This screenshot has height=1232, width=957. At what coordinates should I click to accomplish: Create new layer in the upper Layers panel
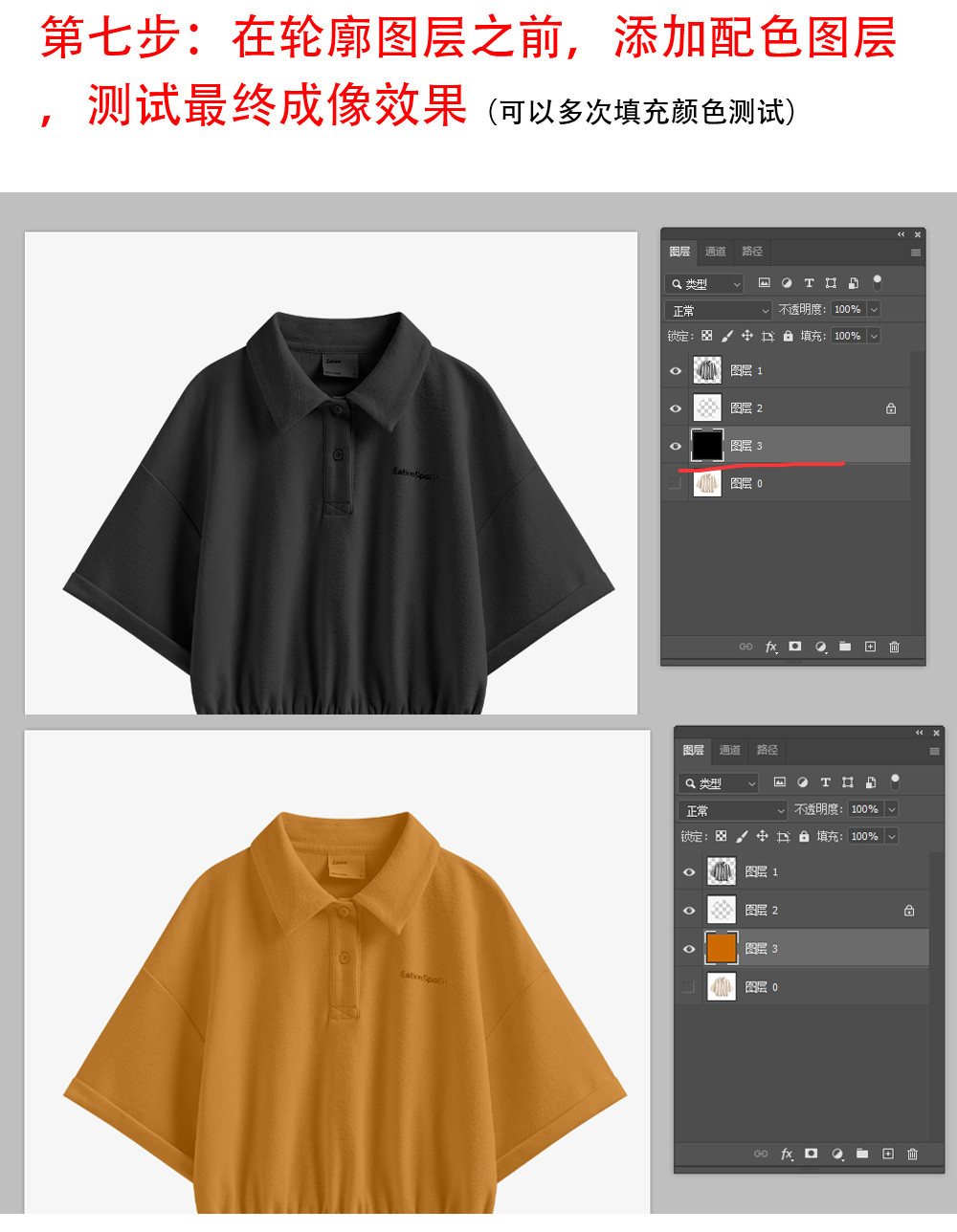click(870, 648)
